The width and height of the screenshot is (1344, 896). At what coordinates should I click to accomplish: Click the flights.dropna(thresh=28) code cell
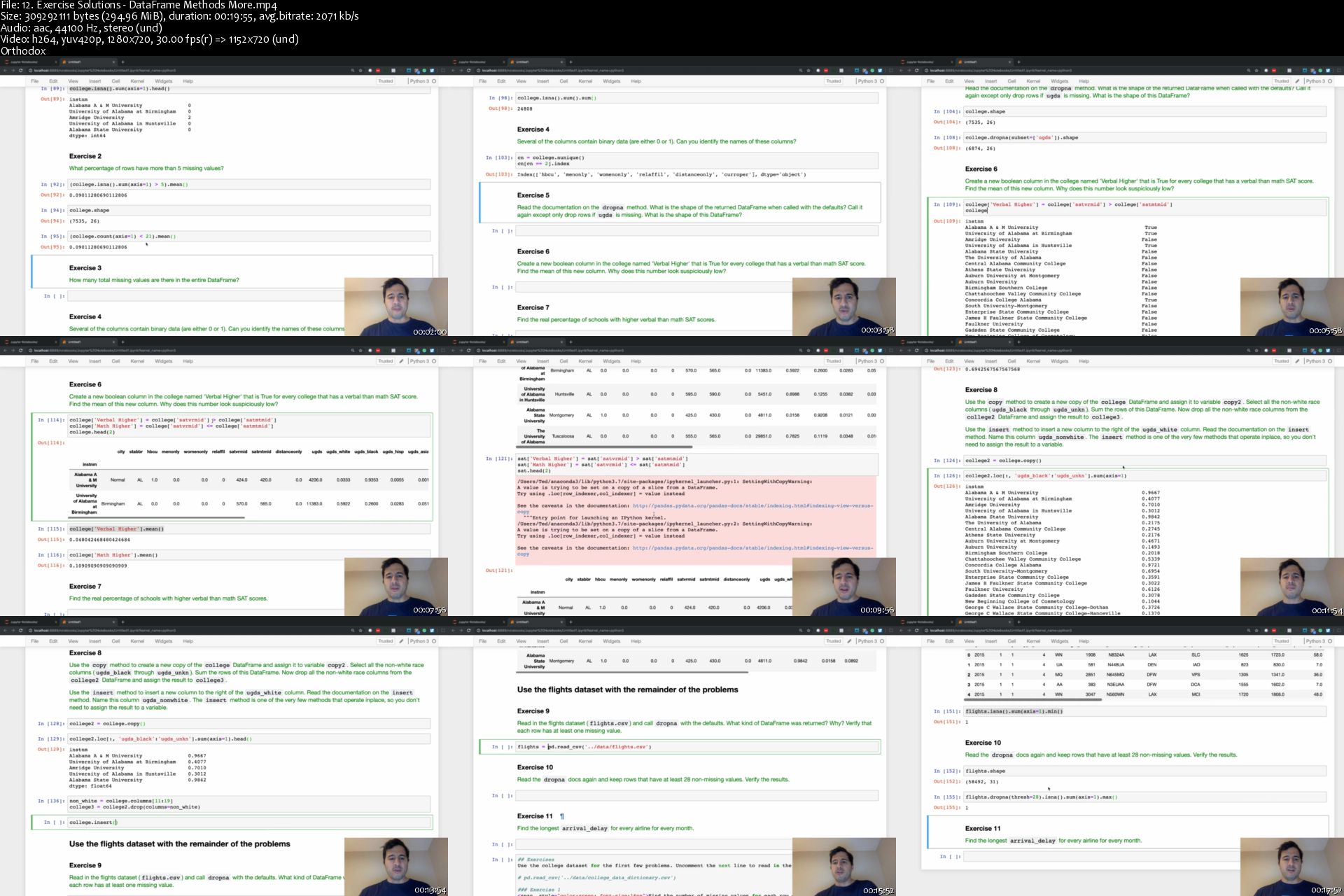pyautogui.click(x=1145, y=797)
